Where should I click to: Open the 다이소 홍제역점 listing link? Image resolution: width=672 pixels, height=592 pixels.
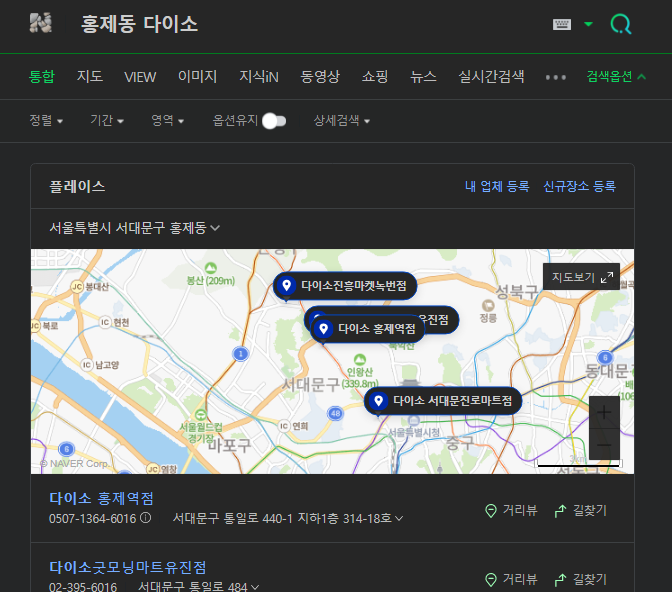pos(101,498)
